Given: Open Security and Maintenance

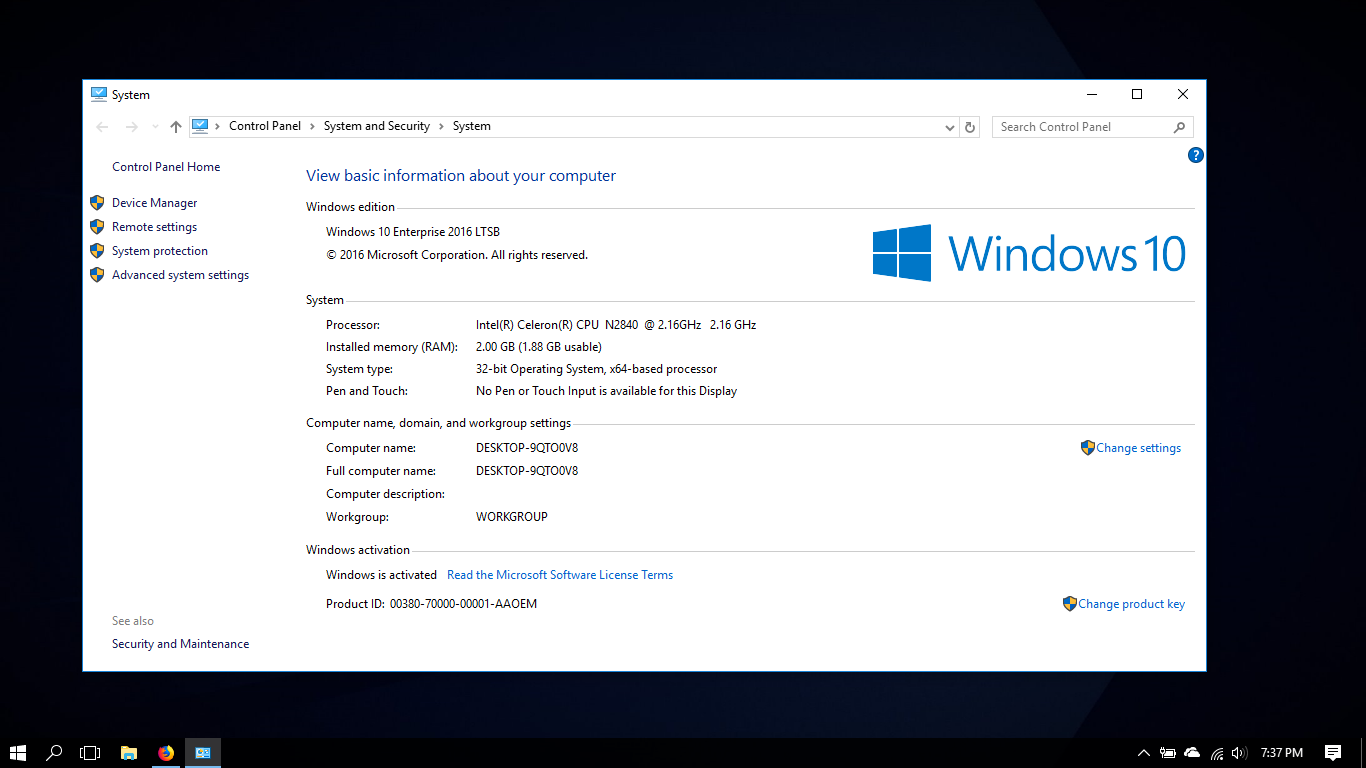Looking at the screenshot, I should click(181, 644).
